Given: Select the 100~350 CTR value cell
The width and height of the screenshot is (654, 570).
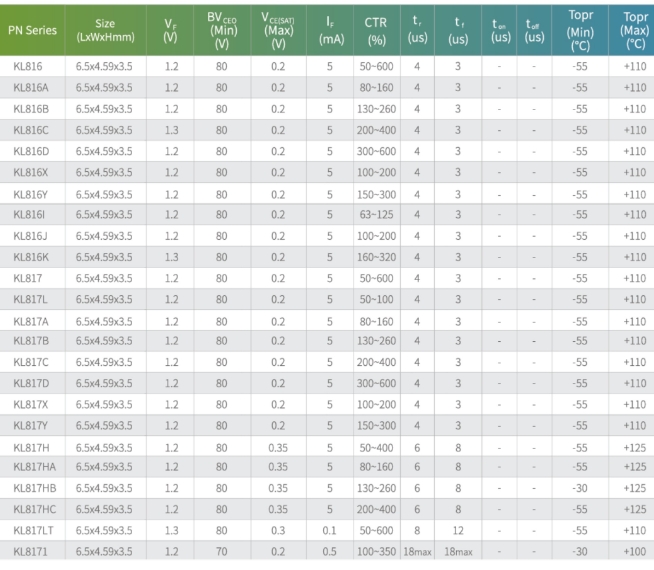Looking at the screenshot, I should pos(376,551).
